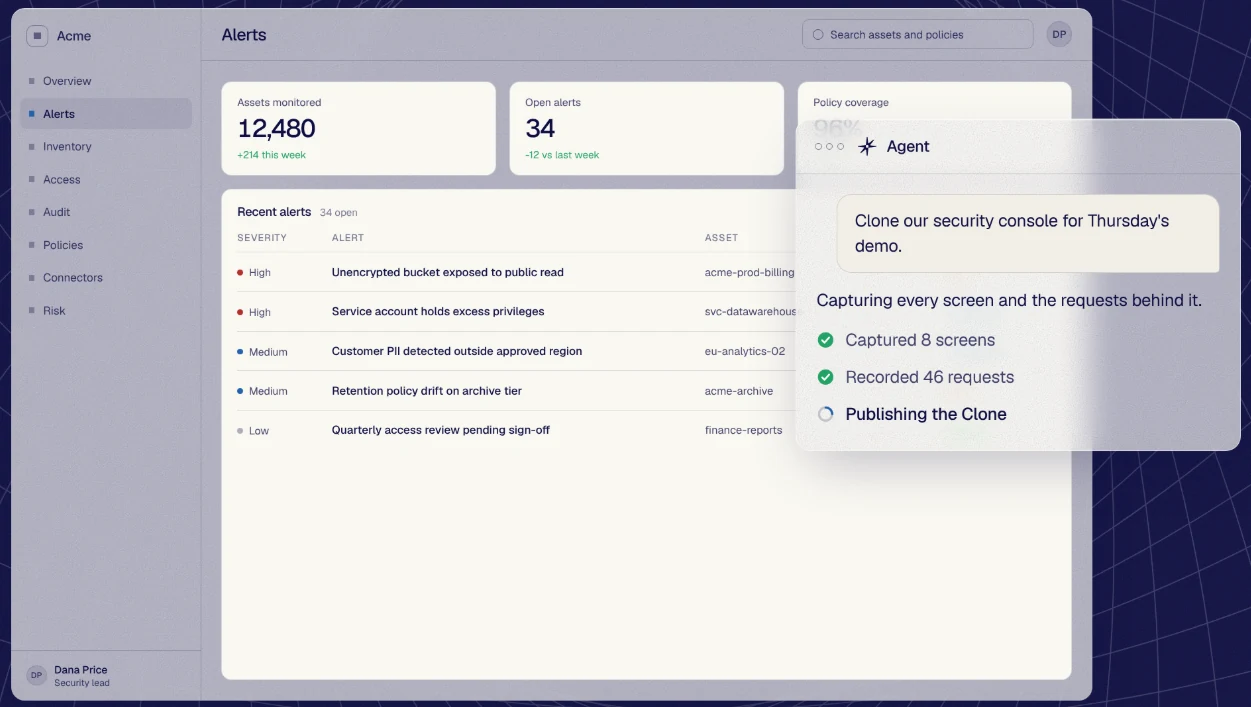The image size is (1251, 707).
Task: Open Connectors in the sidebar
Action: click(106, 278)
